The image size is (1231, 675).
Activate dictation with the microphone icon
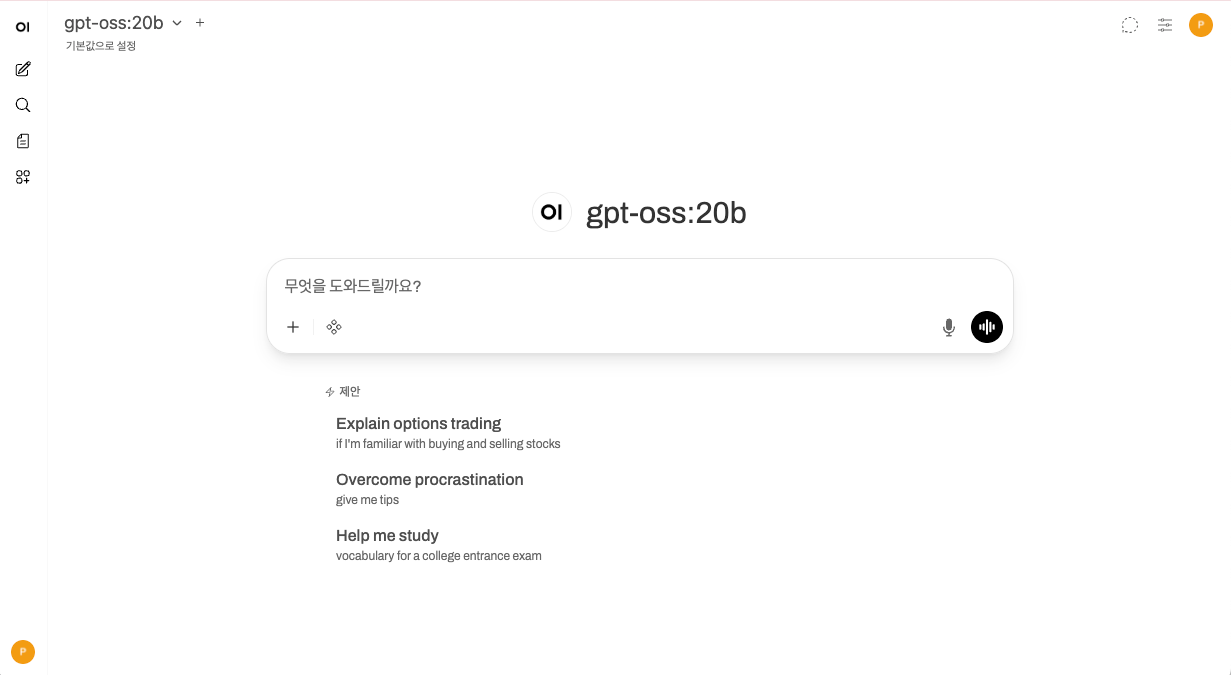[948, 327]
